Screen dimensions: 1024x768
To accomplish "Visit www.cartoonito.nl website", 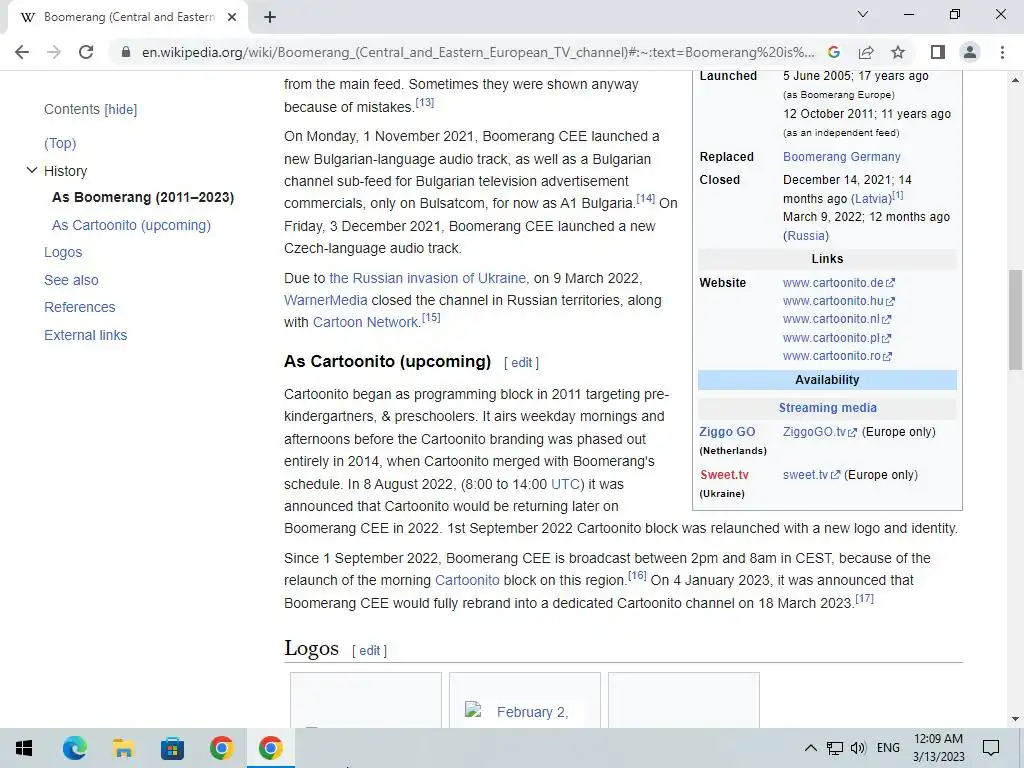I will pos(837,319).
